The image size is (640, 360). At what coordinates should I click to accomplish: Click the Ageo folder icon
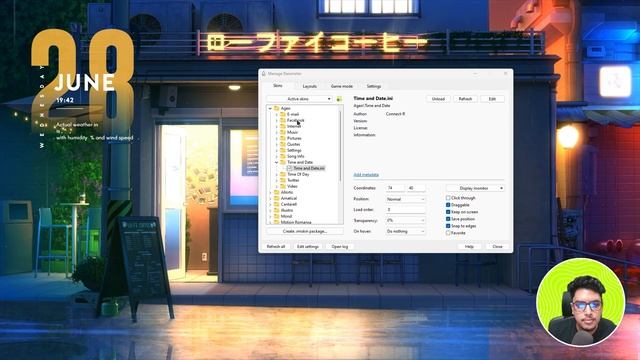coord(276,108)
